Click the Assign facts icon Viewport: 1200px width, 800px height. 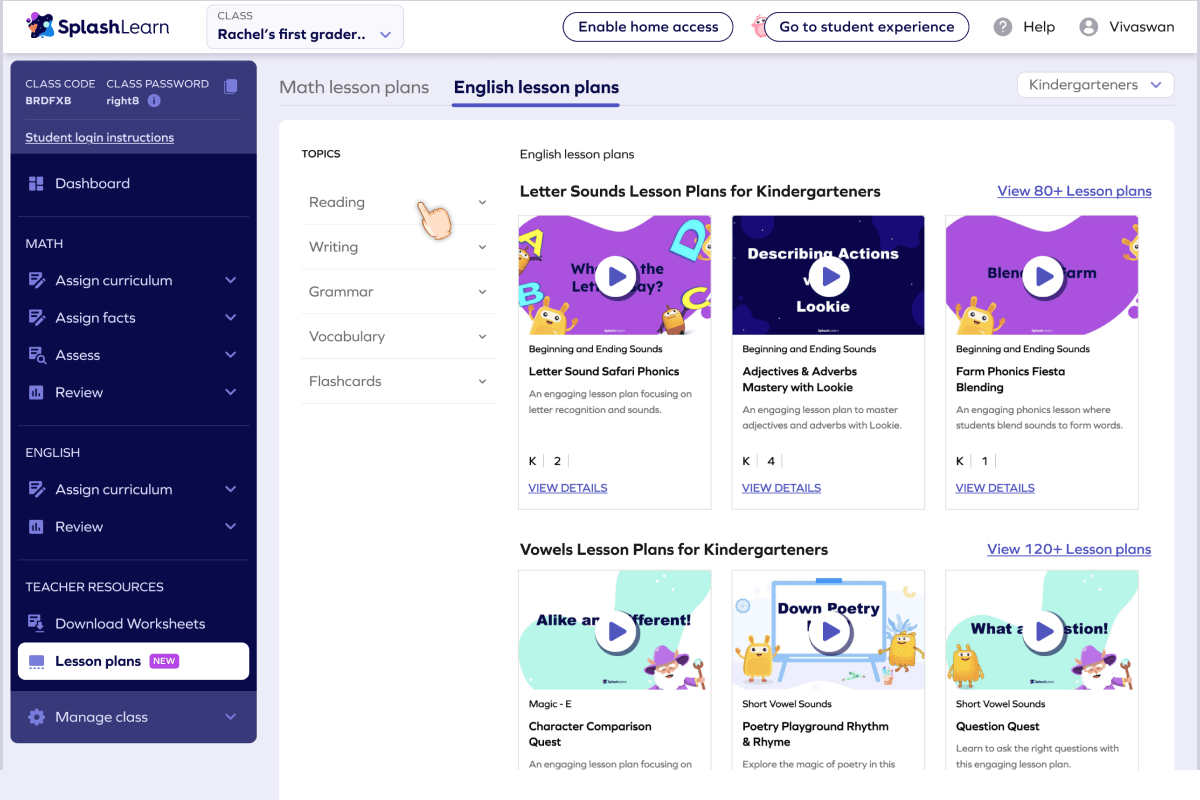pyautogui.click(x=37, y=318)
